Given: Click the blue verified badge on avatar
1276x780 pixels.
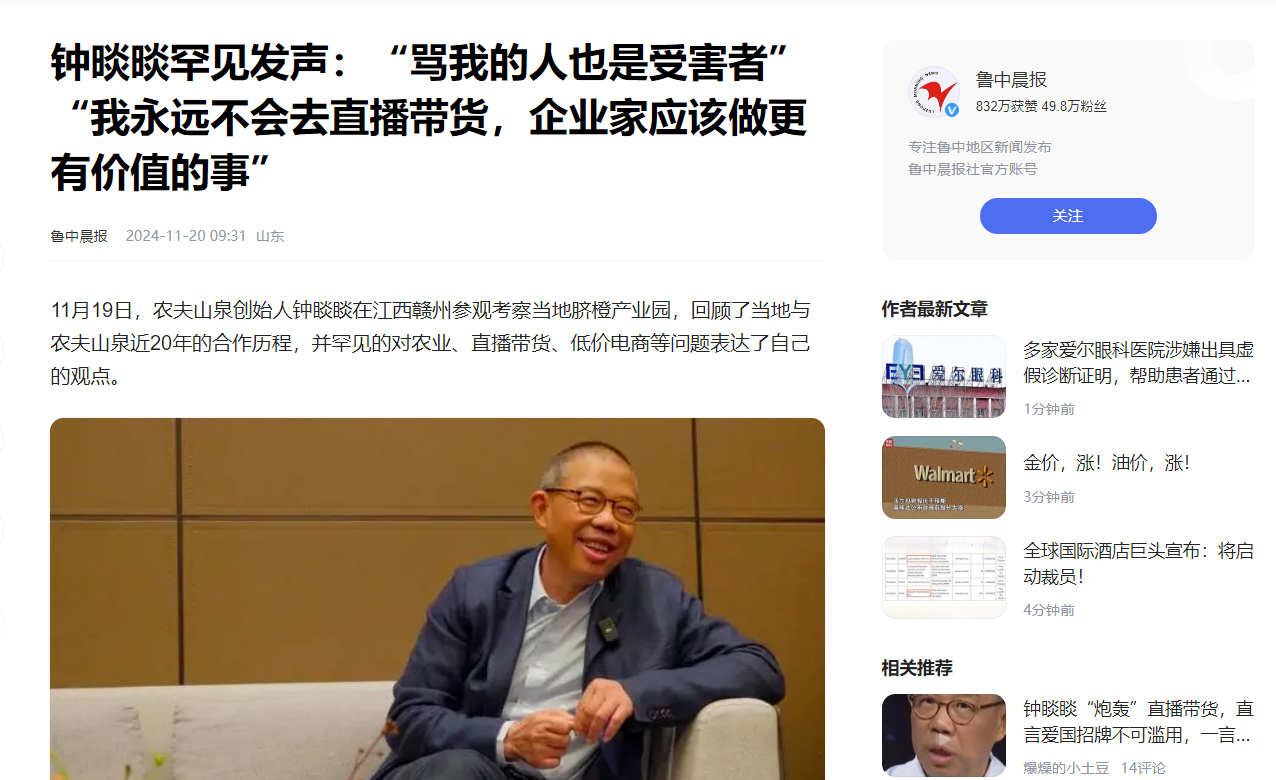Looking at the screenshot, I should [x=952, y=110].
